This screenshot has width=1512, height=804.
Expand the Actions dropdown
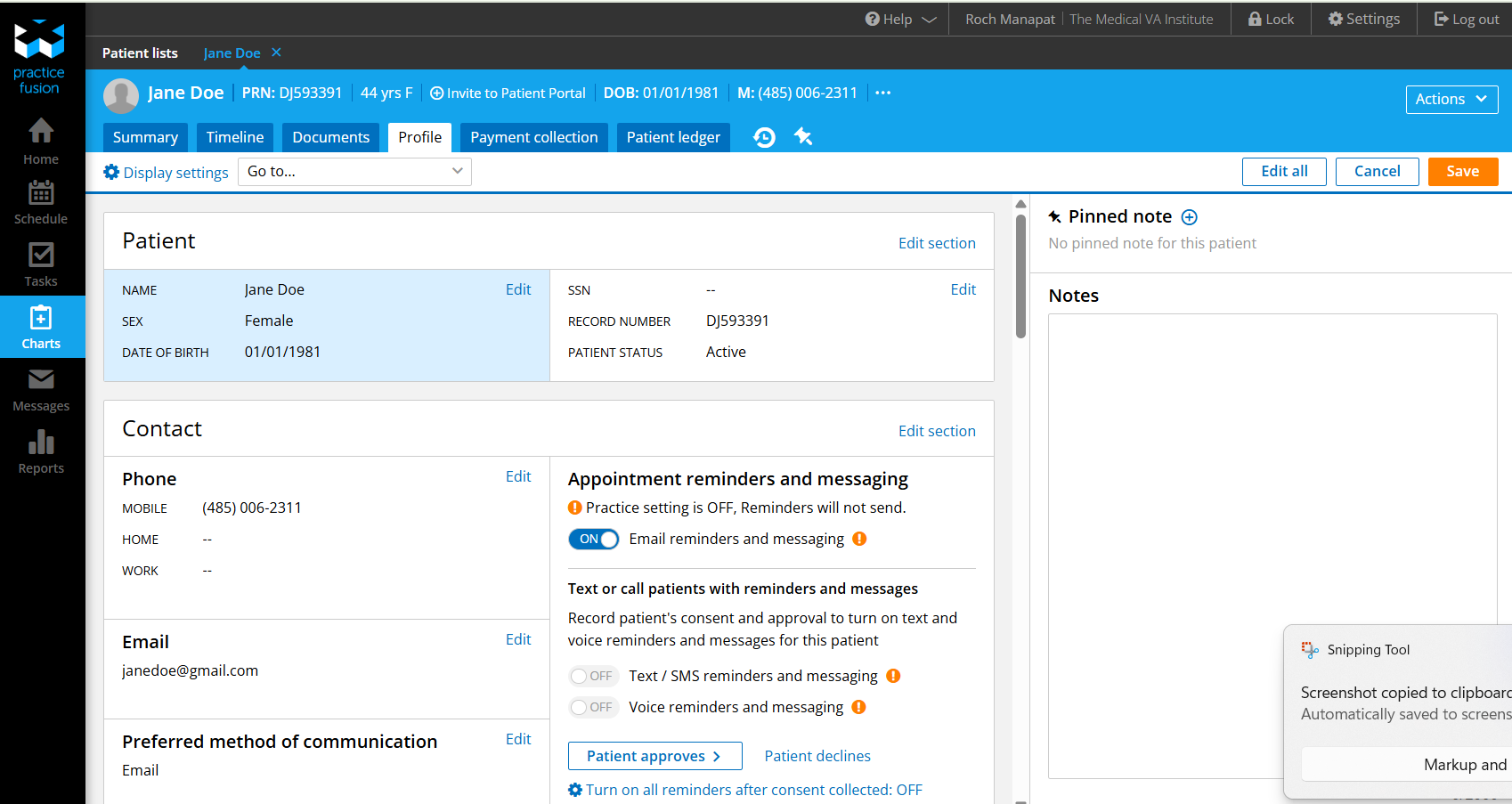[1451, 99]
